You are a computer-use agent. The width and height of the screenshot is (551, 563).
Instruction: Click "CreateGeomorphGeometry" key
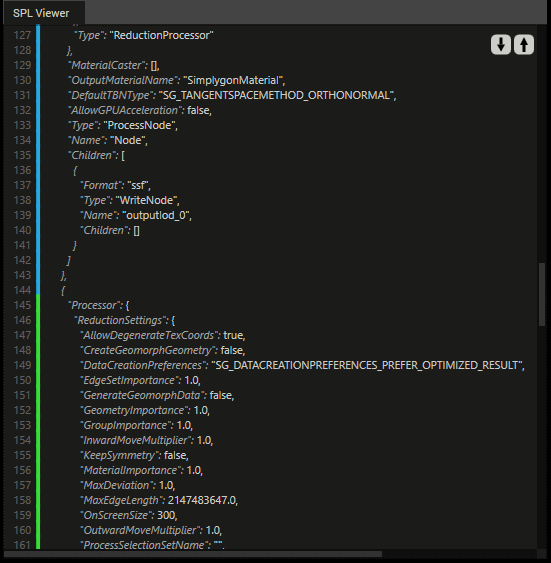click(148, 350)
